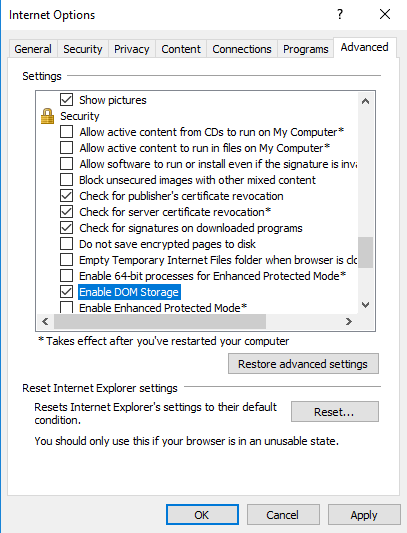Enable Enhanced Protected Mode checkbox
Image resolution: width=407 pixels, height=533 pixels.
(66, 308)
